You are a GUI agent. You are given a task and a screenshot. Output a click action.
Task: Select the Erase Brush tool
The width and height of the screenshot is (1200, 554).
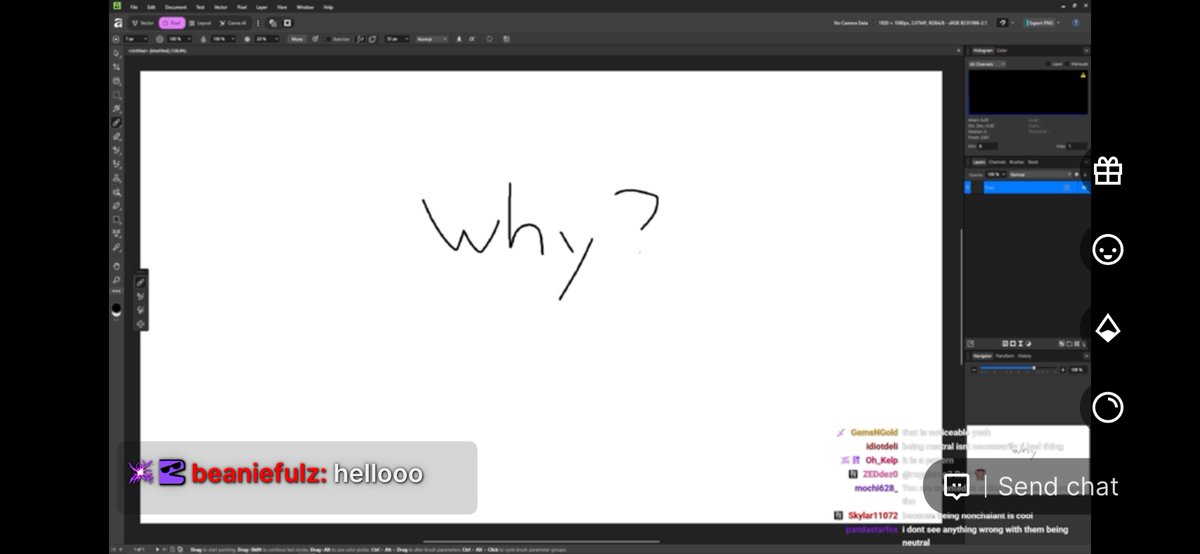click(x=117, y=137)
